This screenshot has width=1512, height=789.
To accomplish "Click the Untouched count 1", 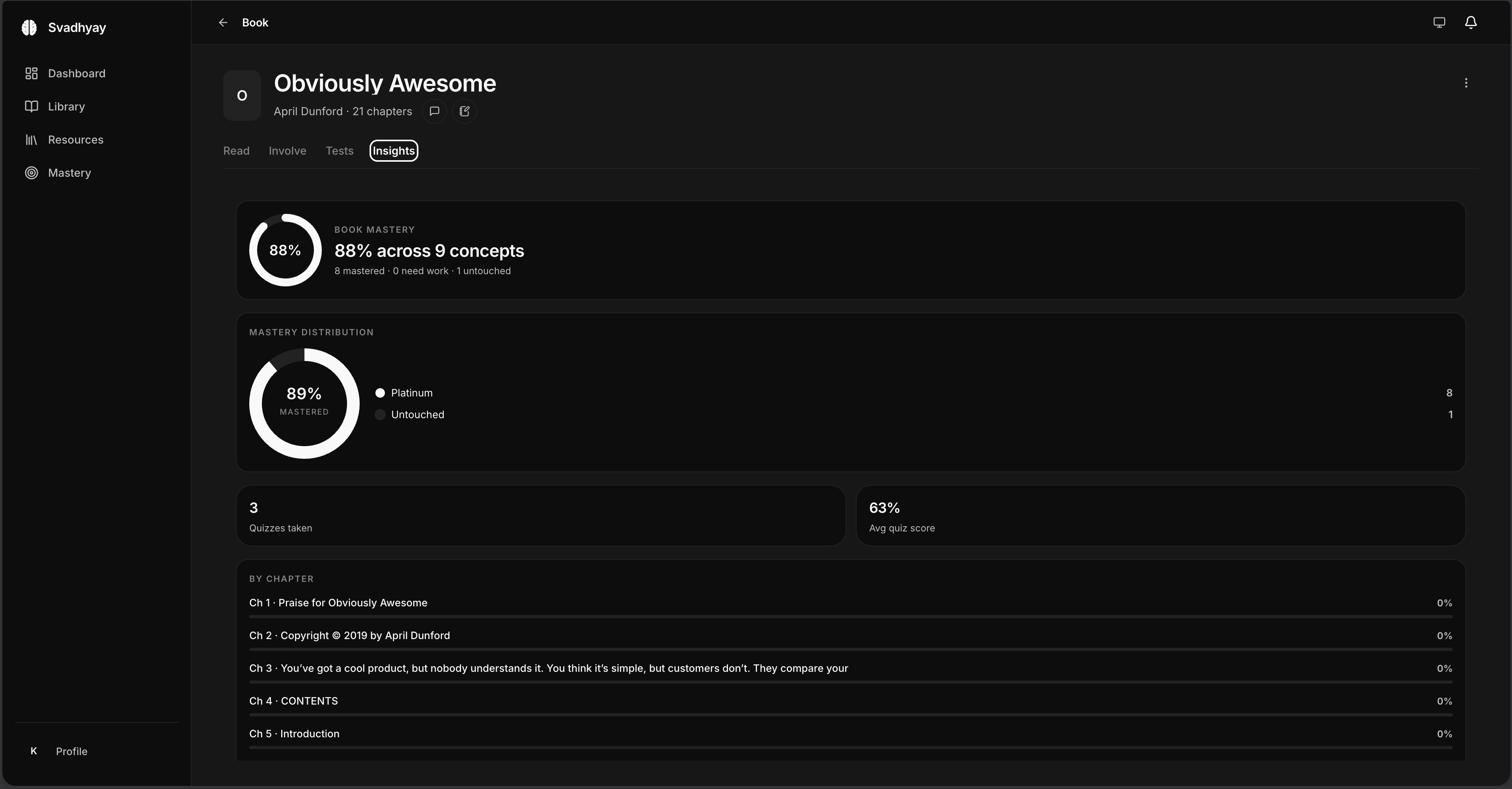I will click(1450, 415).
